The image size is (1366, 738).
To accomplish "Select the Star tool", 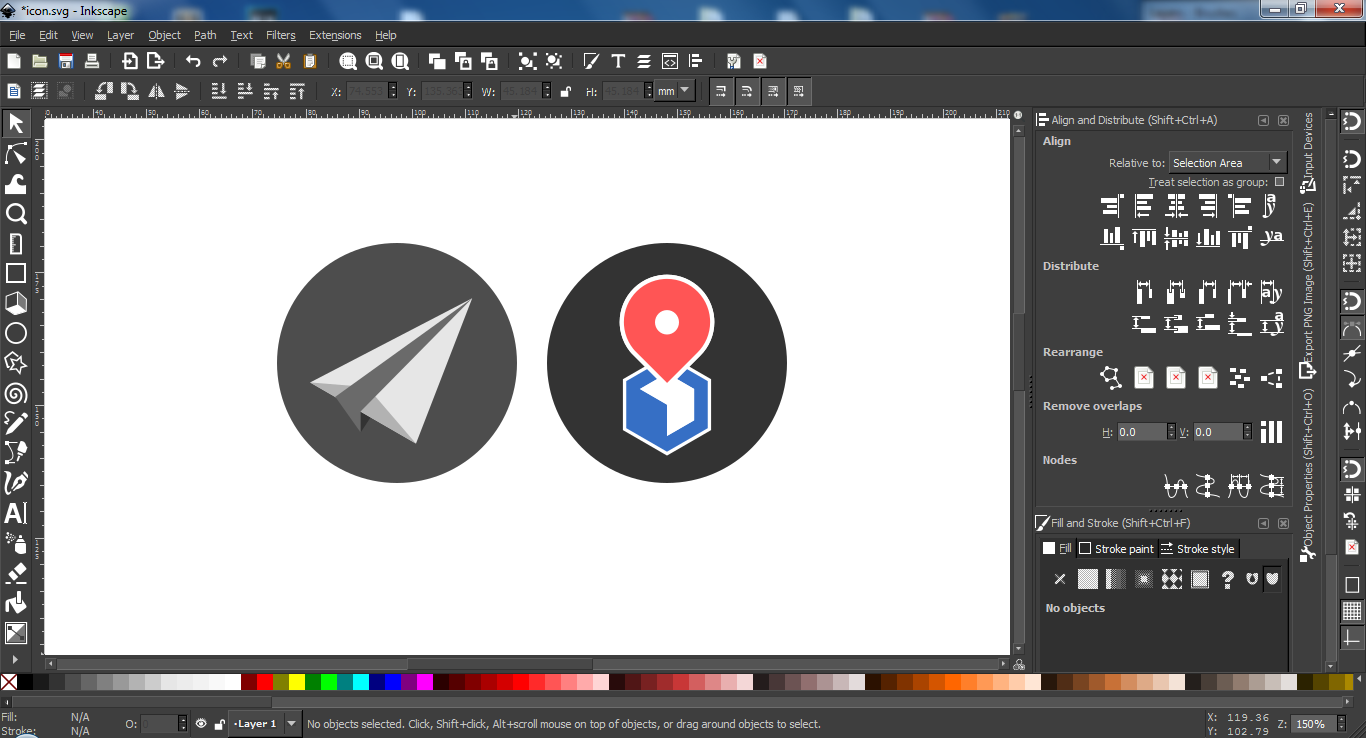I will (15, 363).
